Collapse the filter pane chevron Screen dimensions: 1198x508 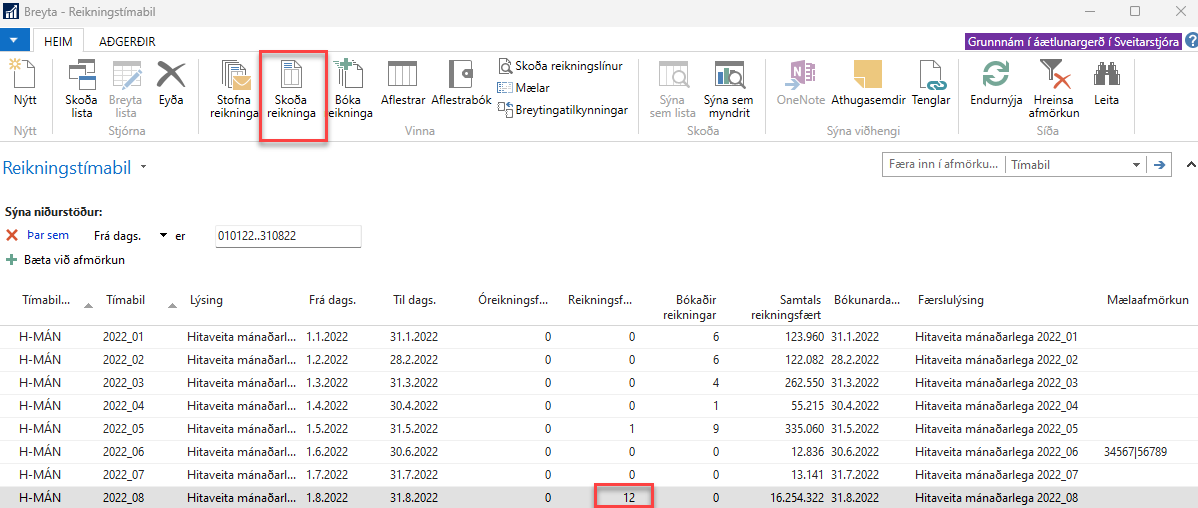click(1190, 164)
